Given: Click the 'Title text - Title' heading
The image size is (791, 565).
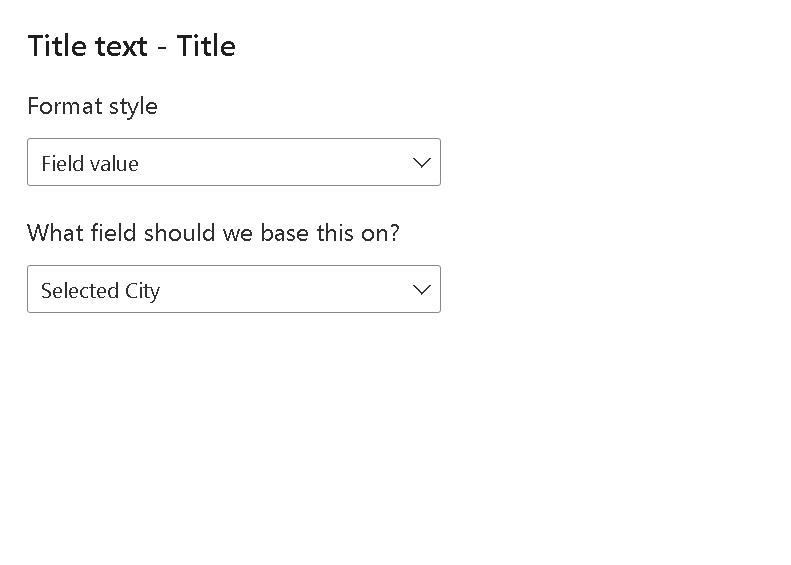Looking at the screenshot, I should pos(131,46).
